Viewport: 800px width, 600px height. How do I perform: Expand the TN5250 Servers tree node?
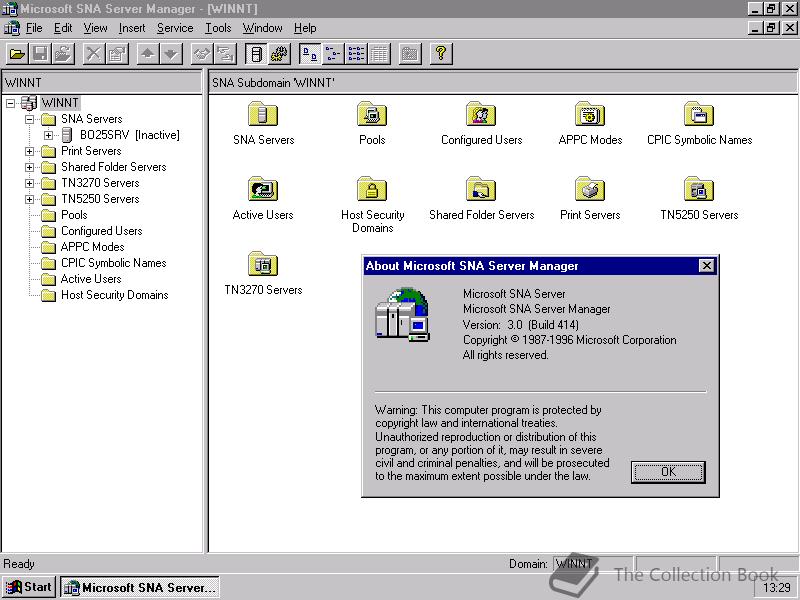coord(30,199)
